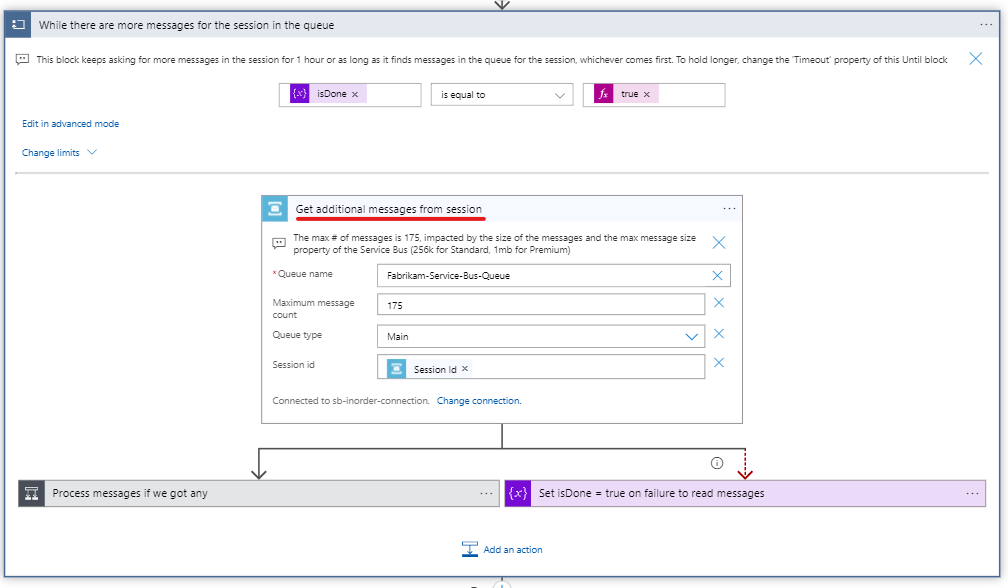Click the comment bubble icon on the note
The height and width of the screenshot is (588, 1008).
coord(22,60)
